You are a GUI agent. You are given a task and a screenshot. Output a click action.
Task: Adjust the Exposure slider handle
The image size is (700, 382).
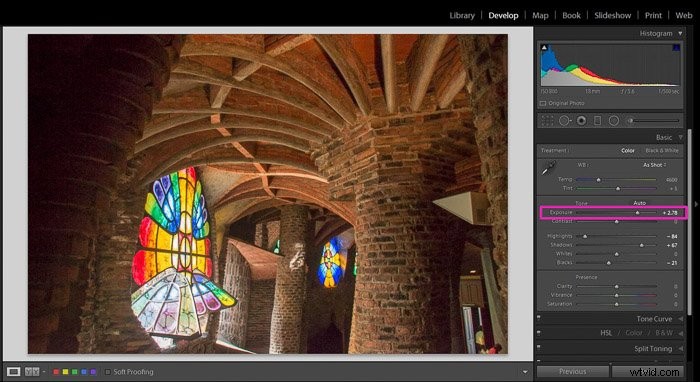click(638, 213)
